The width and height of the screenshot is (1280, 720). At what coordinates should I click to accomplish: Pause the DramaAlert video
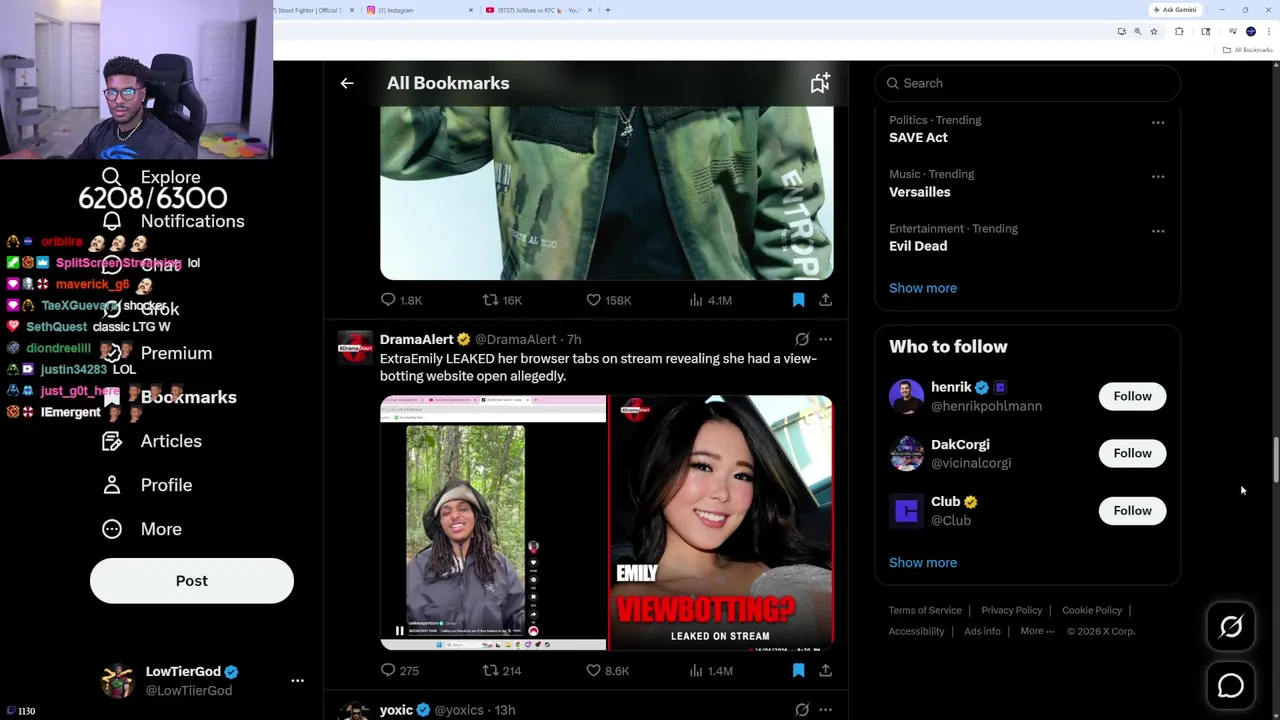coord(399,631)
